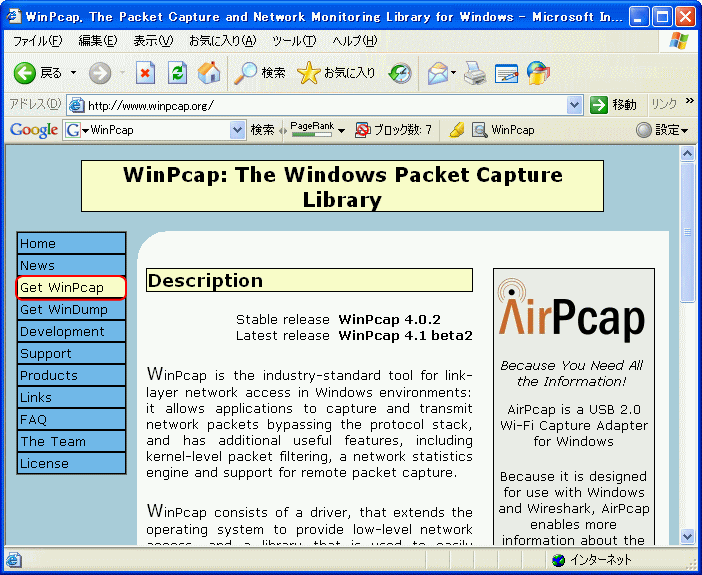Print the page with printer icon
This screenshot has height=575, width=702.
(x=475, y=73)
